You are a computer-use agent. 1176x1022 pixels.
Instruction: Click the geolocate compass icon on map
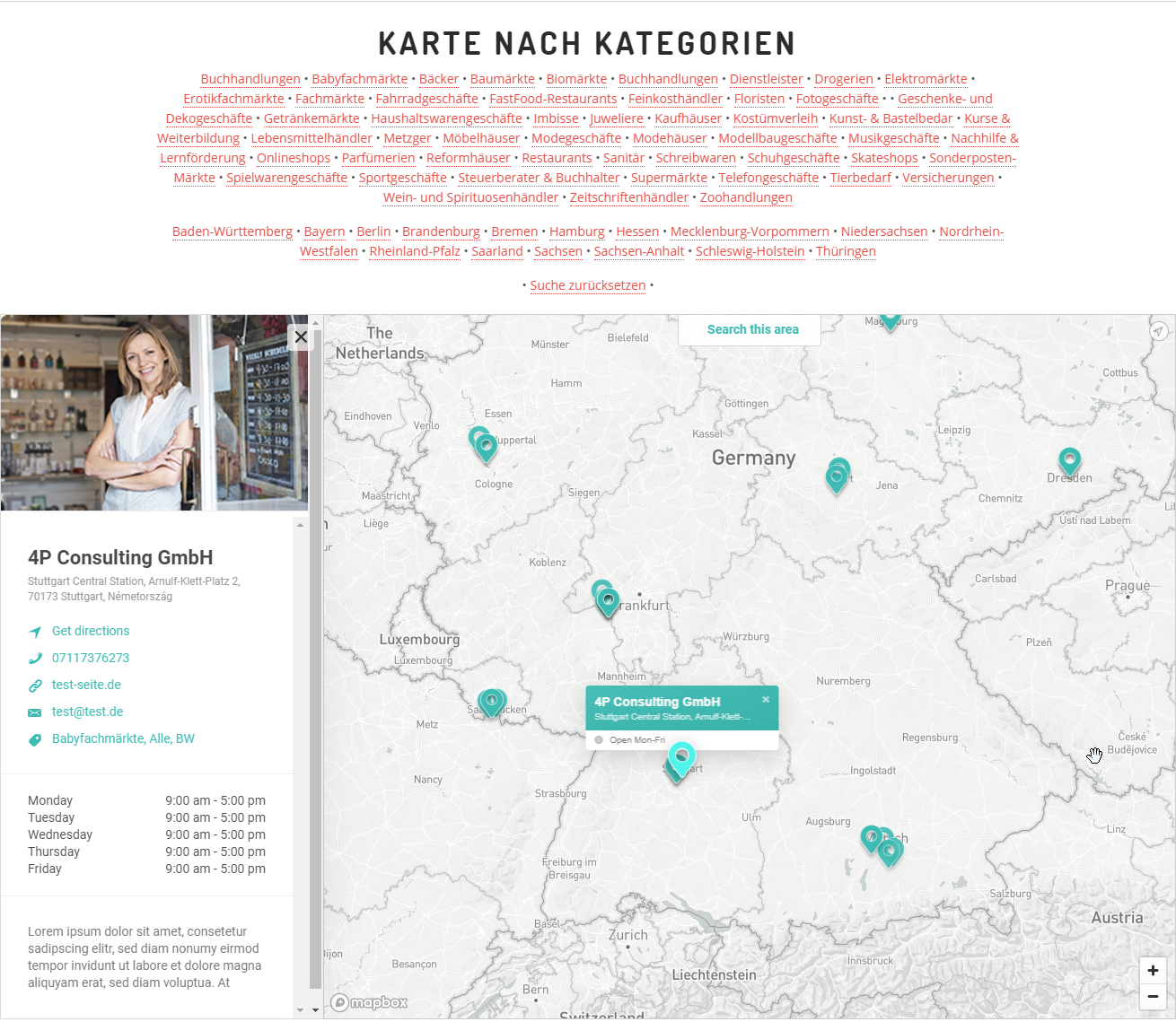[1159, 331]
